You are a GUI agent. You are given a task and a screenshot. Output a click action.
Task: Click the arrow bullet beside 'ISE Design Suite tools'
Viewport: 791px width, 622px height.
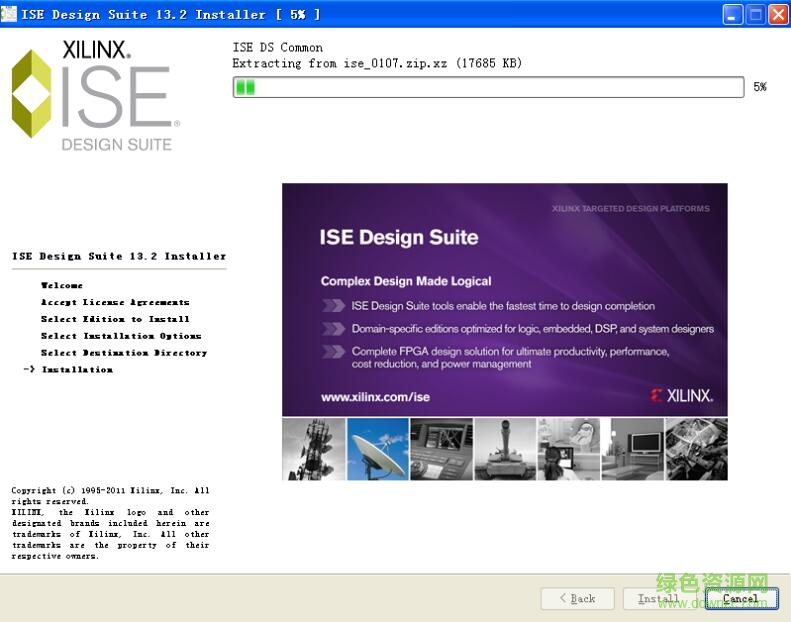333,306
